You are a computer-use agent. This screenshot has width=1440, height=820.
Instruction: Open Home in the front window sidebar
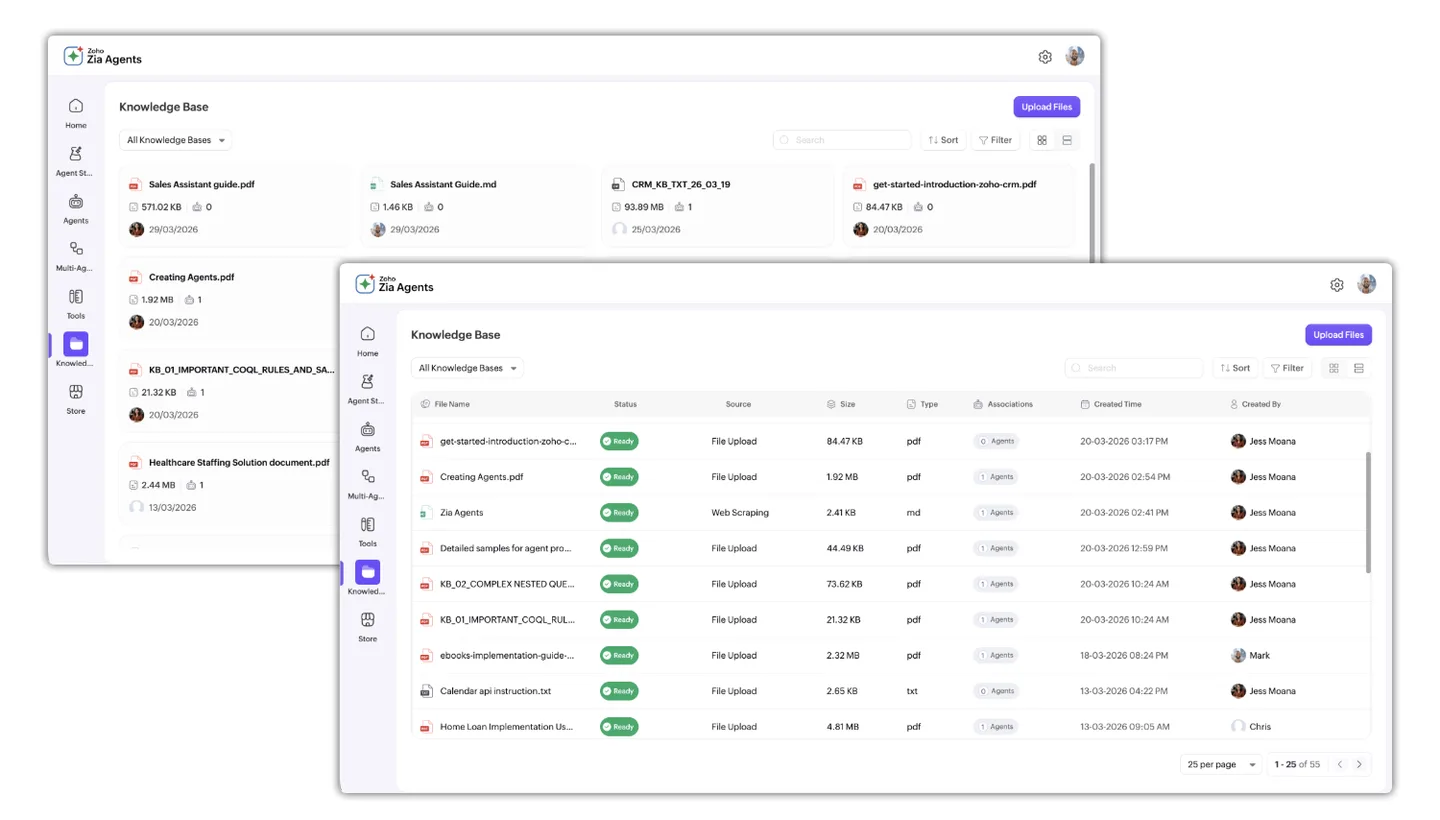(368, 340)
